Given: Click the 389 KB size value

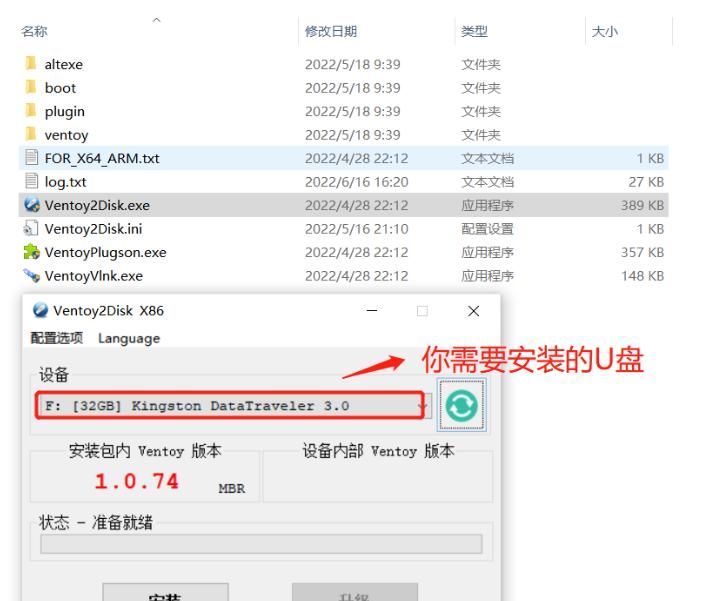Looking at the screenshot, I should tap(643, 205).
